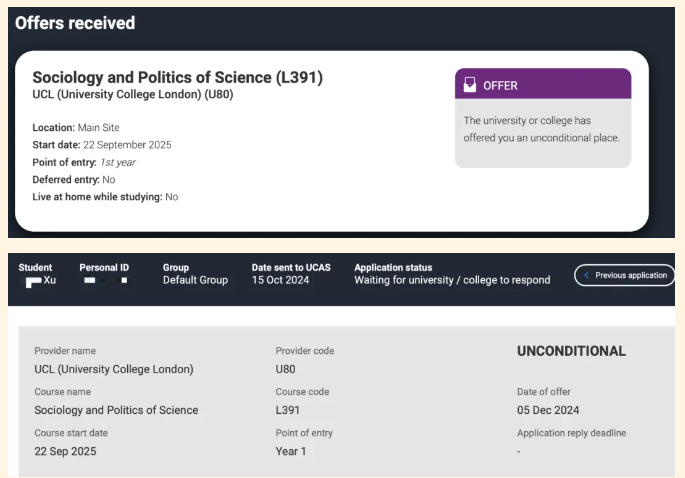Select the UNCONDITIONAL status heading
The height and width of the screenshot is (478, 685).
(x=571, y=351)
